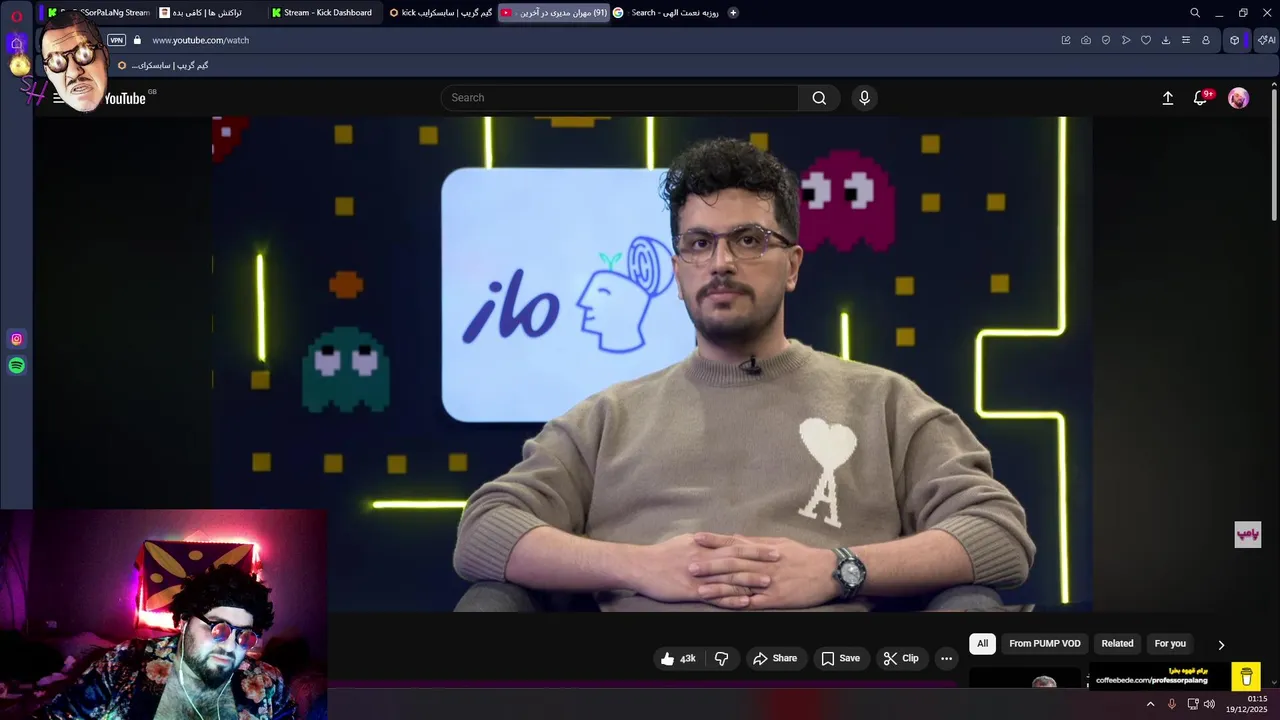
Task: Open the YouTube account avatar menu
Action: [1238, 98]
